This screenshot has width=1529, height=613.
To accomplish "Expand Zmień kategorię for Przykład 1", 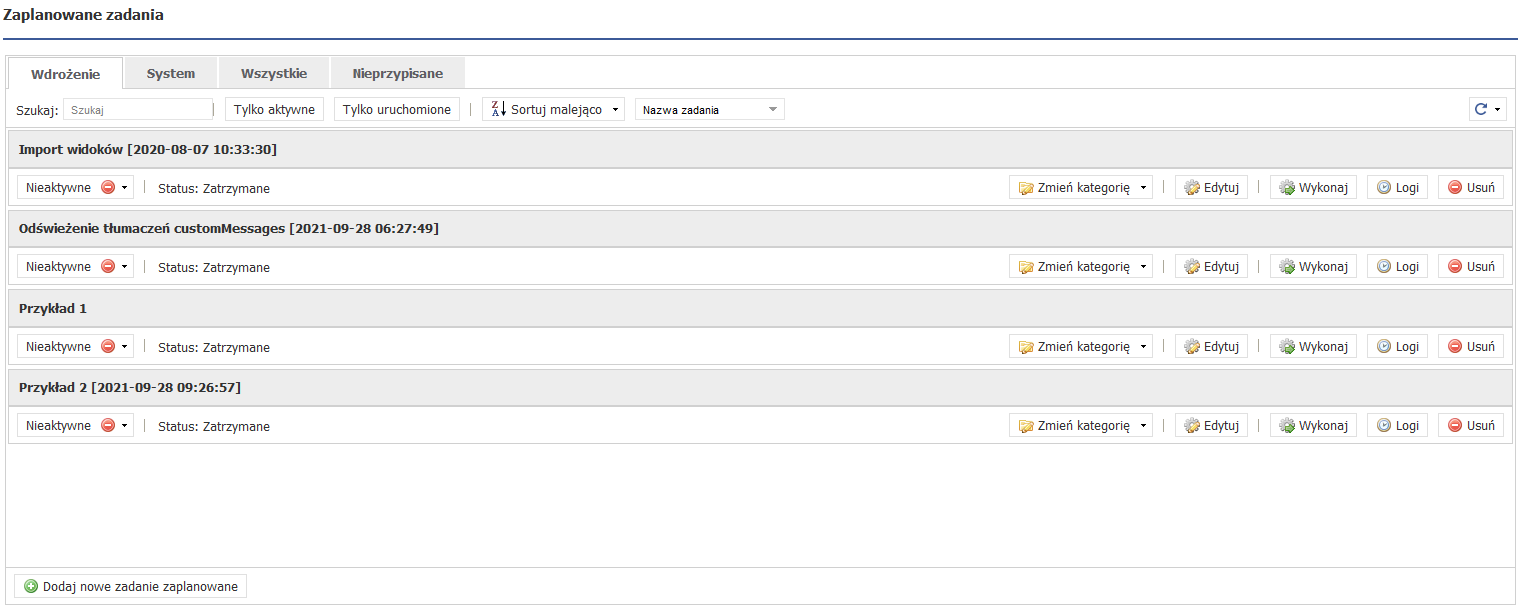I will tap(1080, 347).
